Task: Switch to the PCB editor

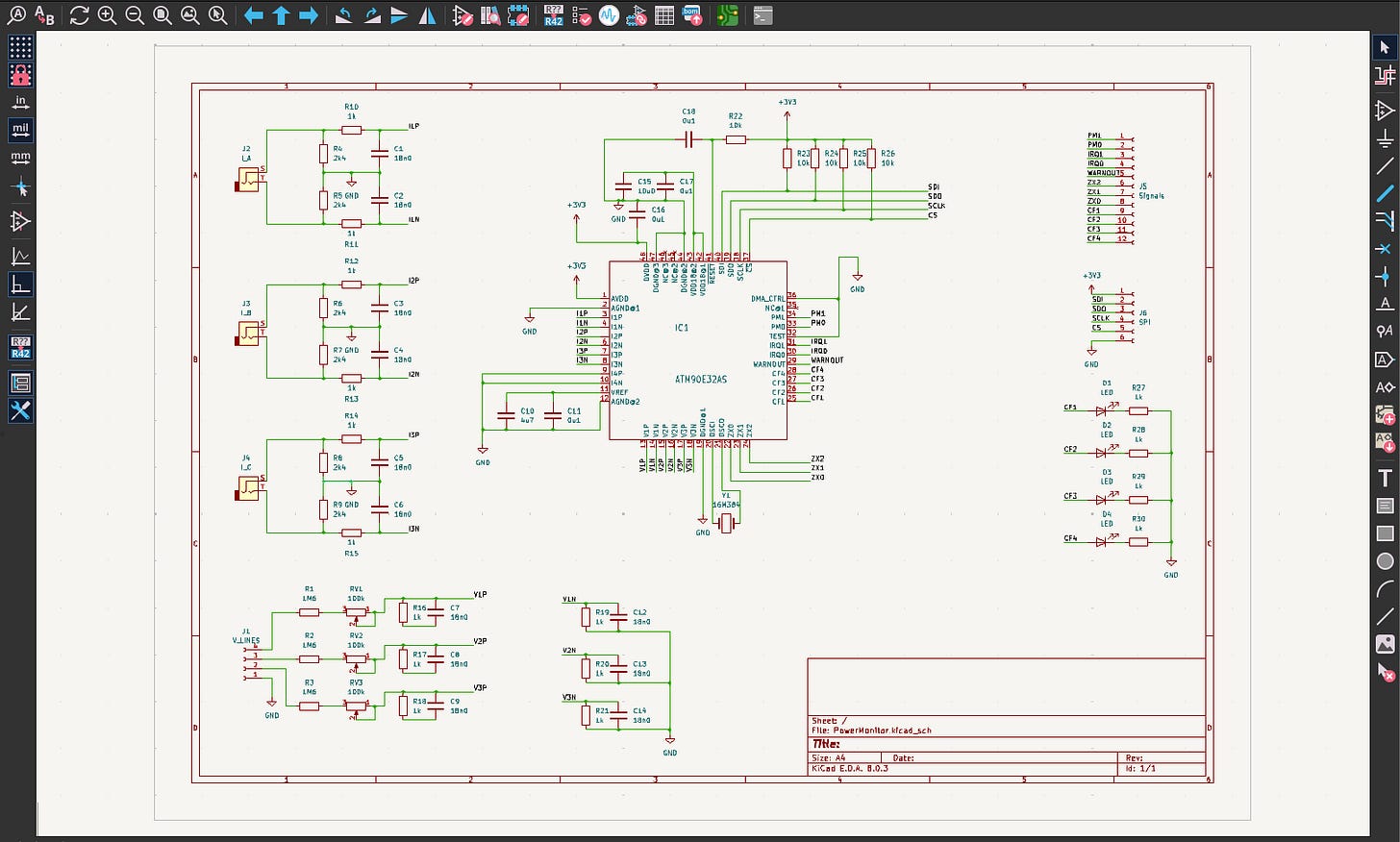Action: [728, 15]
